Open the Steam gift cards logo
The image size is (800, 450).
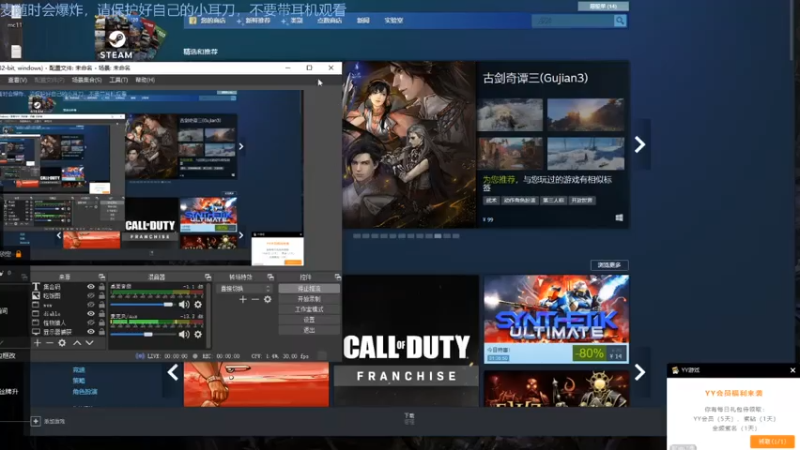[x=130, y=38]
